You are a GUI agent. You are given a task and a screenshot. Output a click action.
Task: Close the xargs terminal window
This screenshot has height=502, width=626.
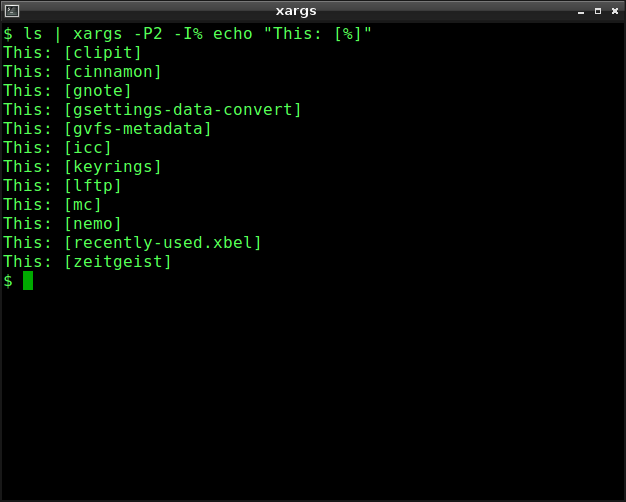(615, 11)
